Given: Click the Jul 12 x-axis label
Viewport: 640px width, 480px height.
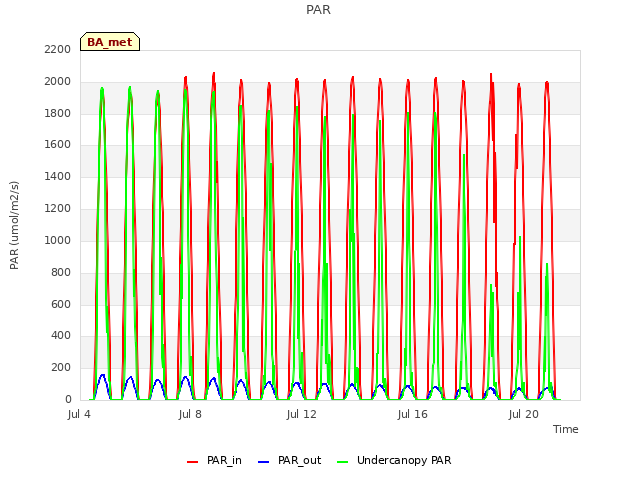Looking at the screenshot, I should [x=302, y=414].
